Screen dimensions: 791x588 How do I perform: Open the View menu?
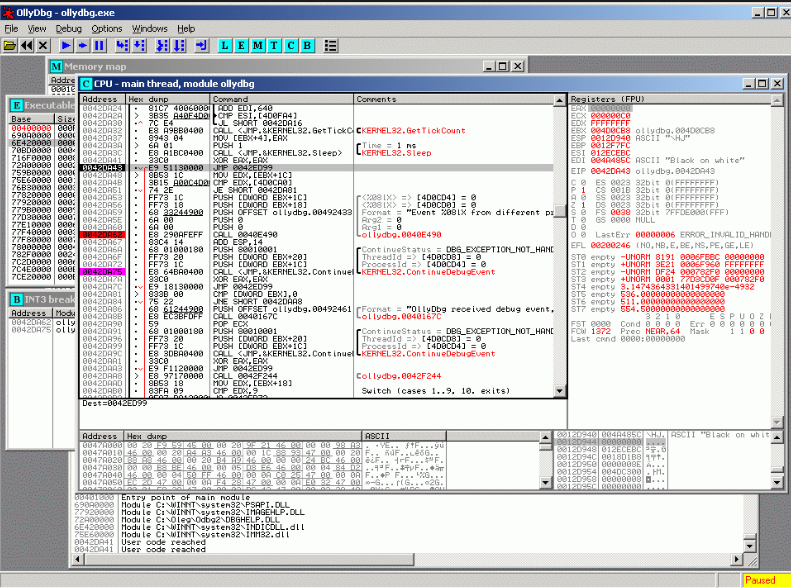click(37, 29)
